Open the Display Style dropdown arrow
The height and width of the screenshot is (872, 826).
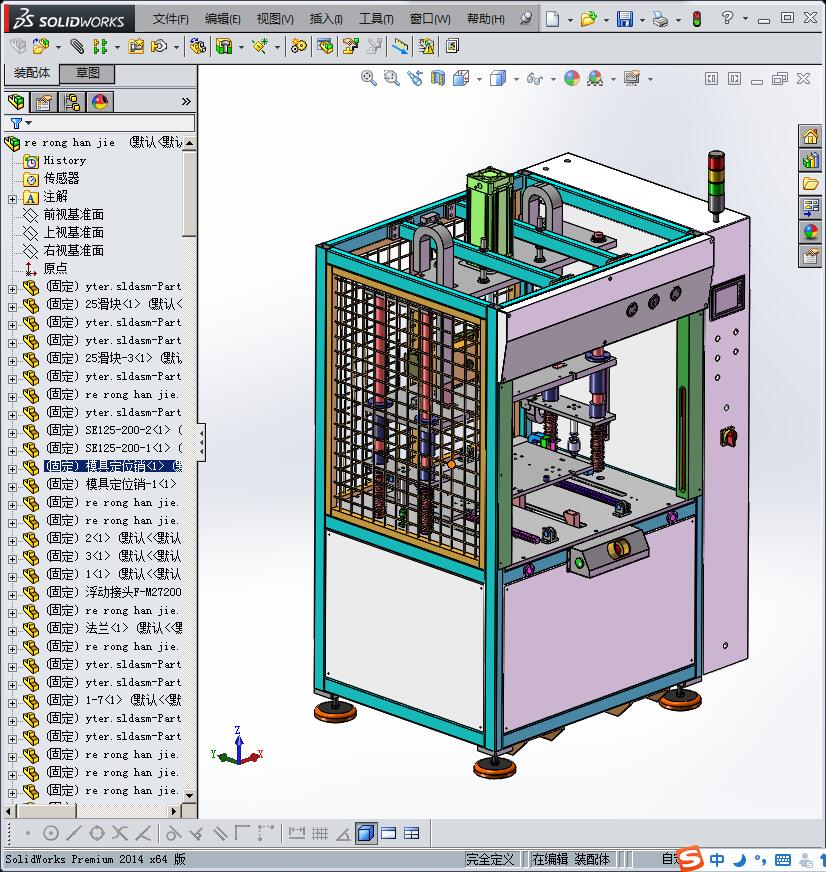pyautogui.click(x=516, y=79)
